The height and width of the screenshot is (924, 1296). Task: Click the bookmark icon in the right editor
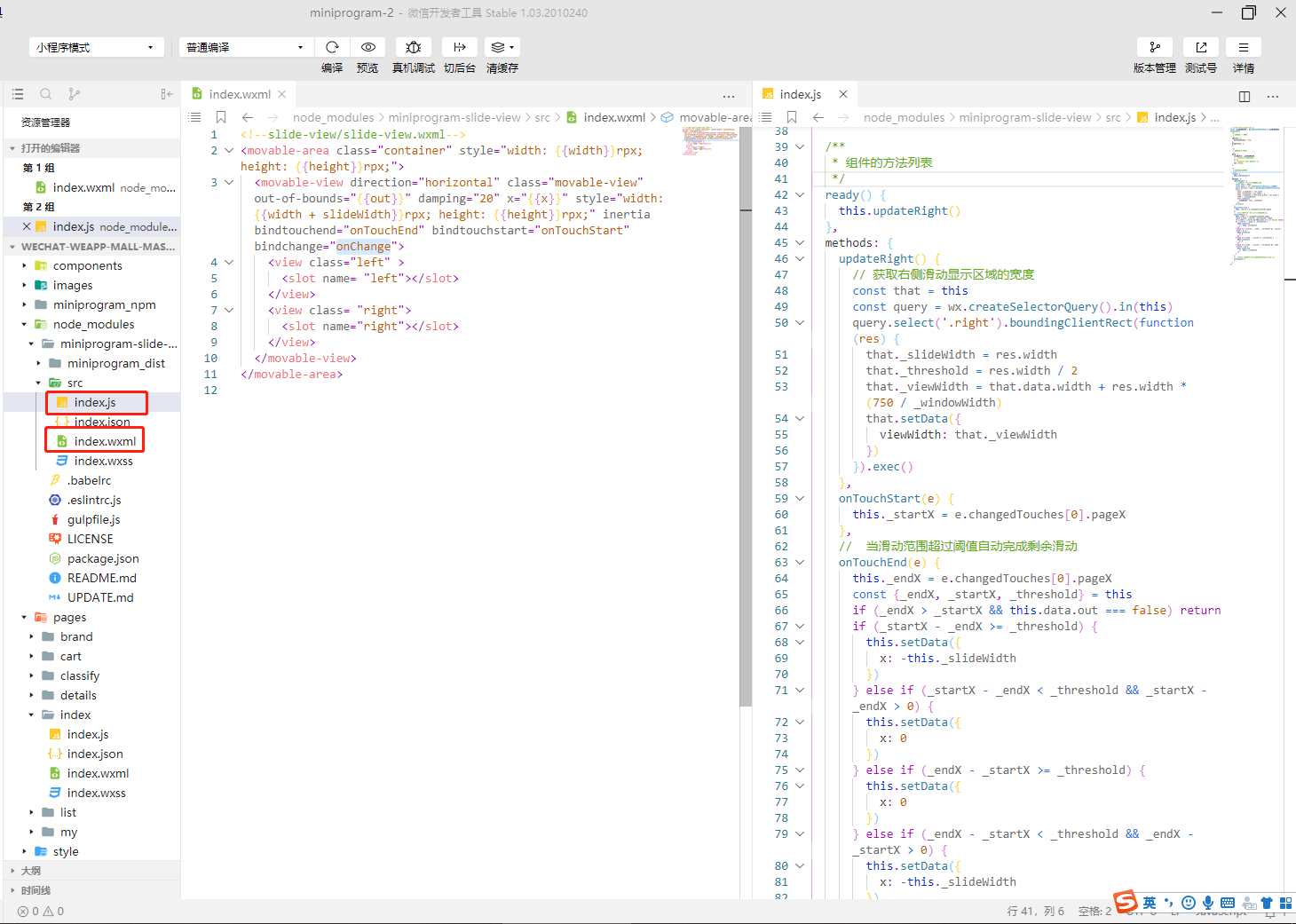(x=792, y=117)
